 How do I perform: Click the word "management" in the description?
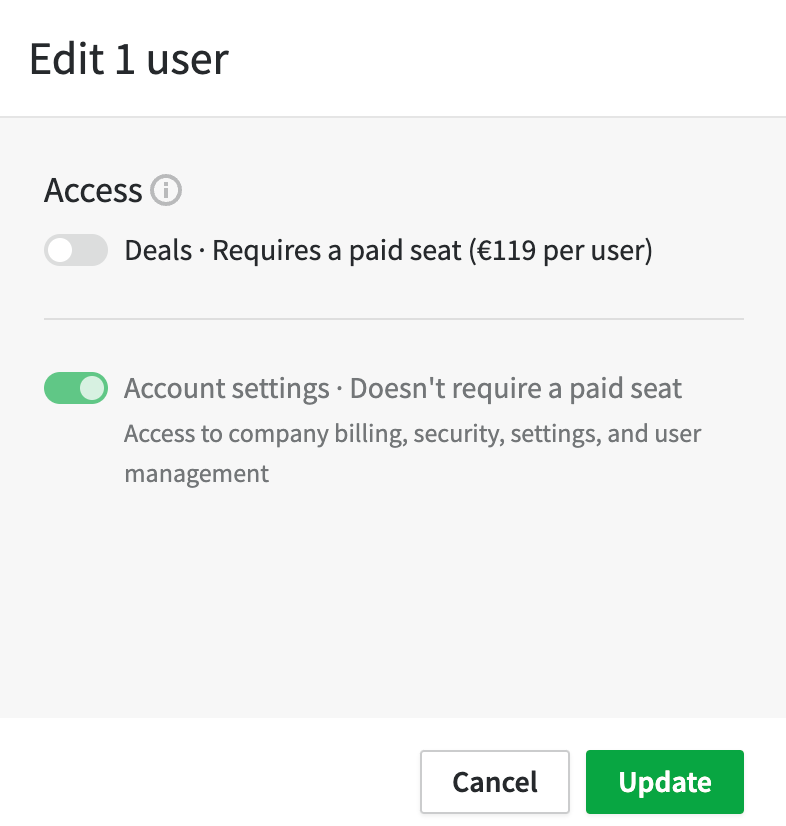[x=197, y=473]
